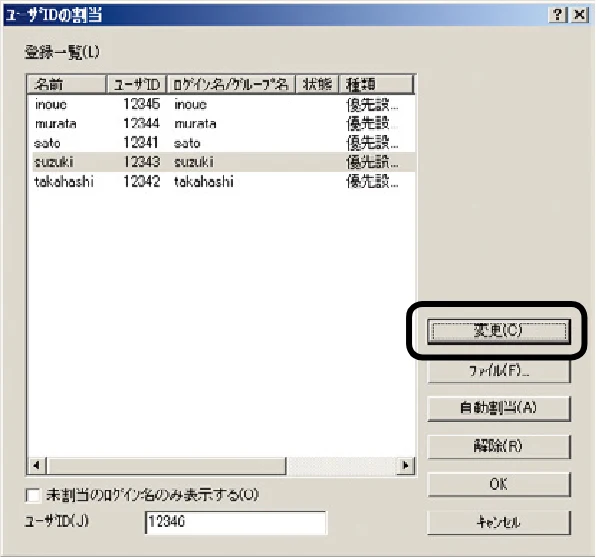Screen dimensions: 596x557
Task: Focus the ユーザID(J) input field
Action: click(x=236, y=522)
